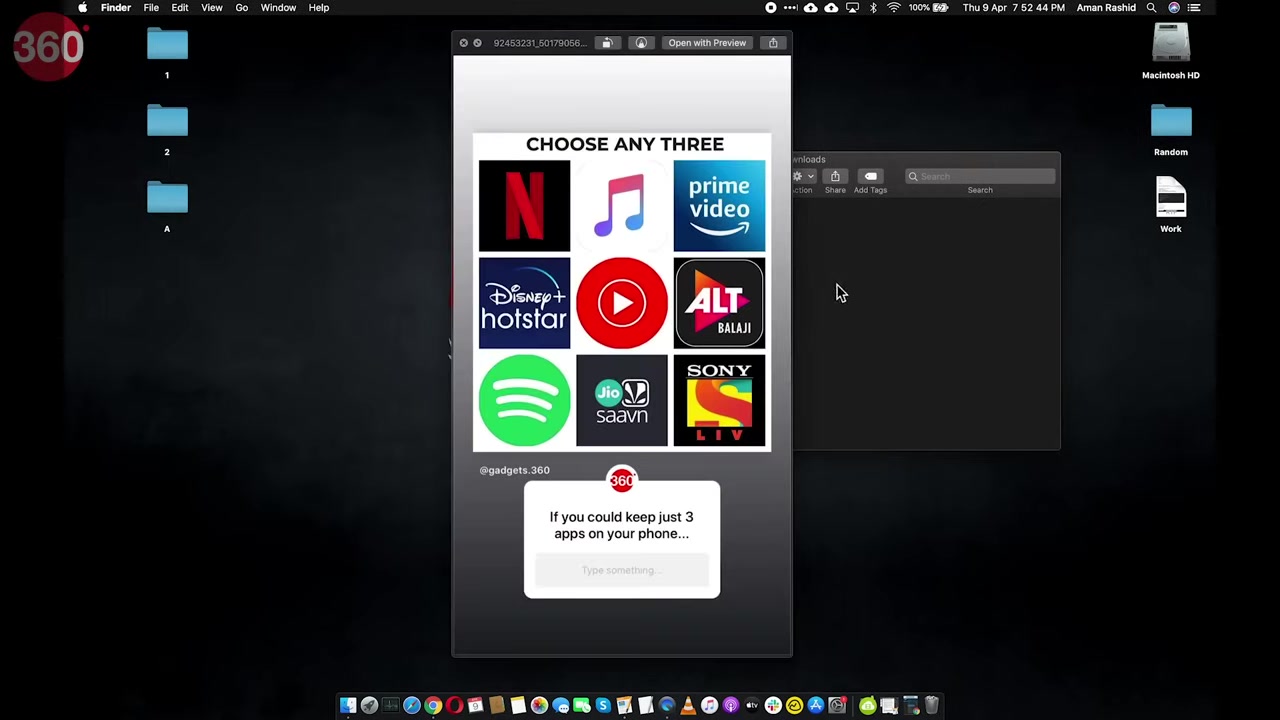The width and height of the screenshot is (1280, 720).
Task: Click the Wi-Fi icon in the menu bar
Action: click(x=893, y=8)
